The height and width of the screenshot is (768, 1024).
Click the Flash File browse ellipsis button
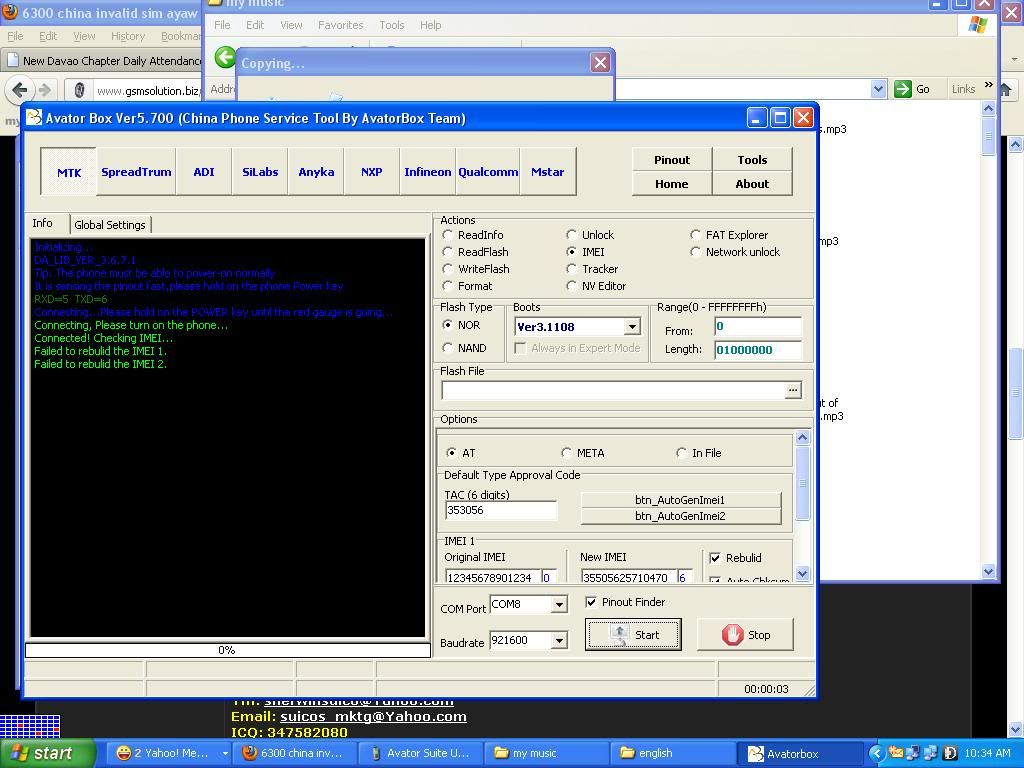[x=793, y=390]
